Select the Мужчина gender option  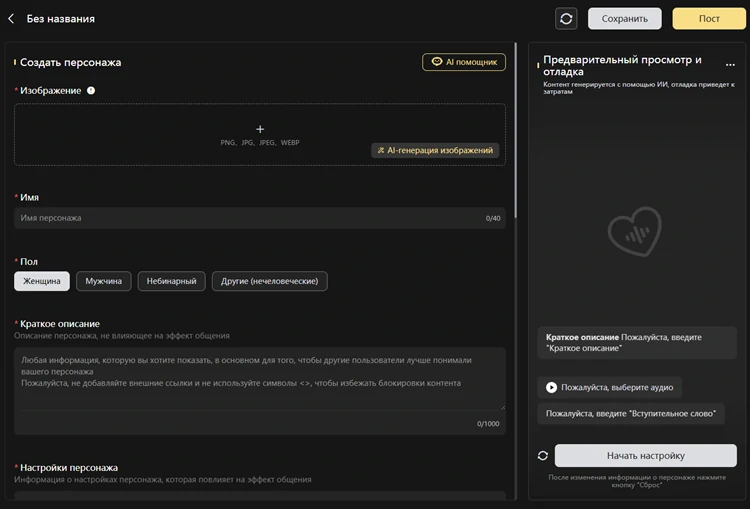tap(103, 281)
